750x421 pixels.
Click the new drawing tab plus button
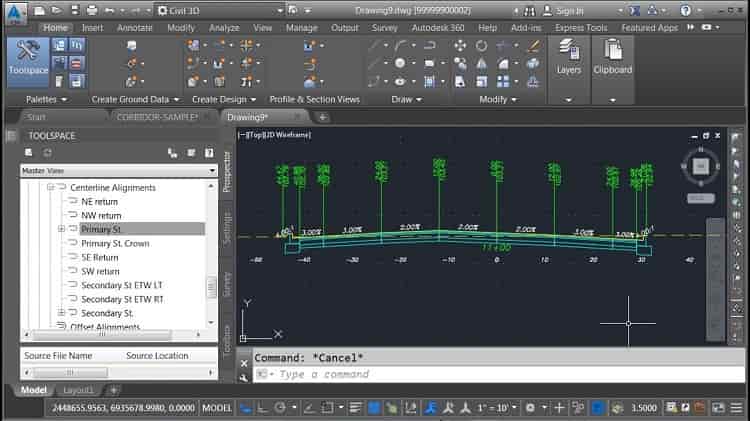pos(323,117)
